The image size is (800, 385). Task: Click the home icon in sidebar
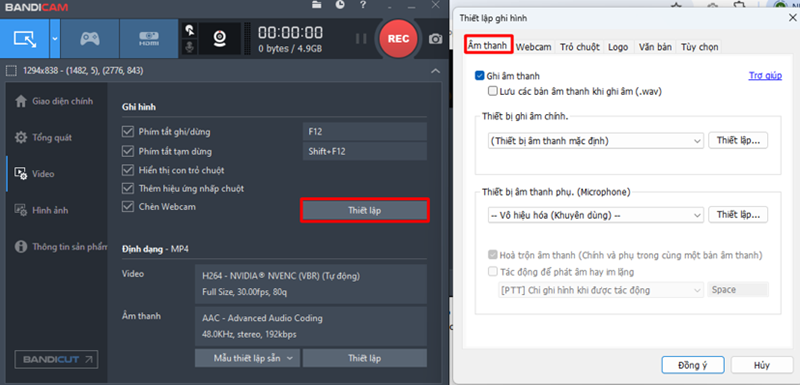pos(21,101)
